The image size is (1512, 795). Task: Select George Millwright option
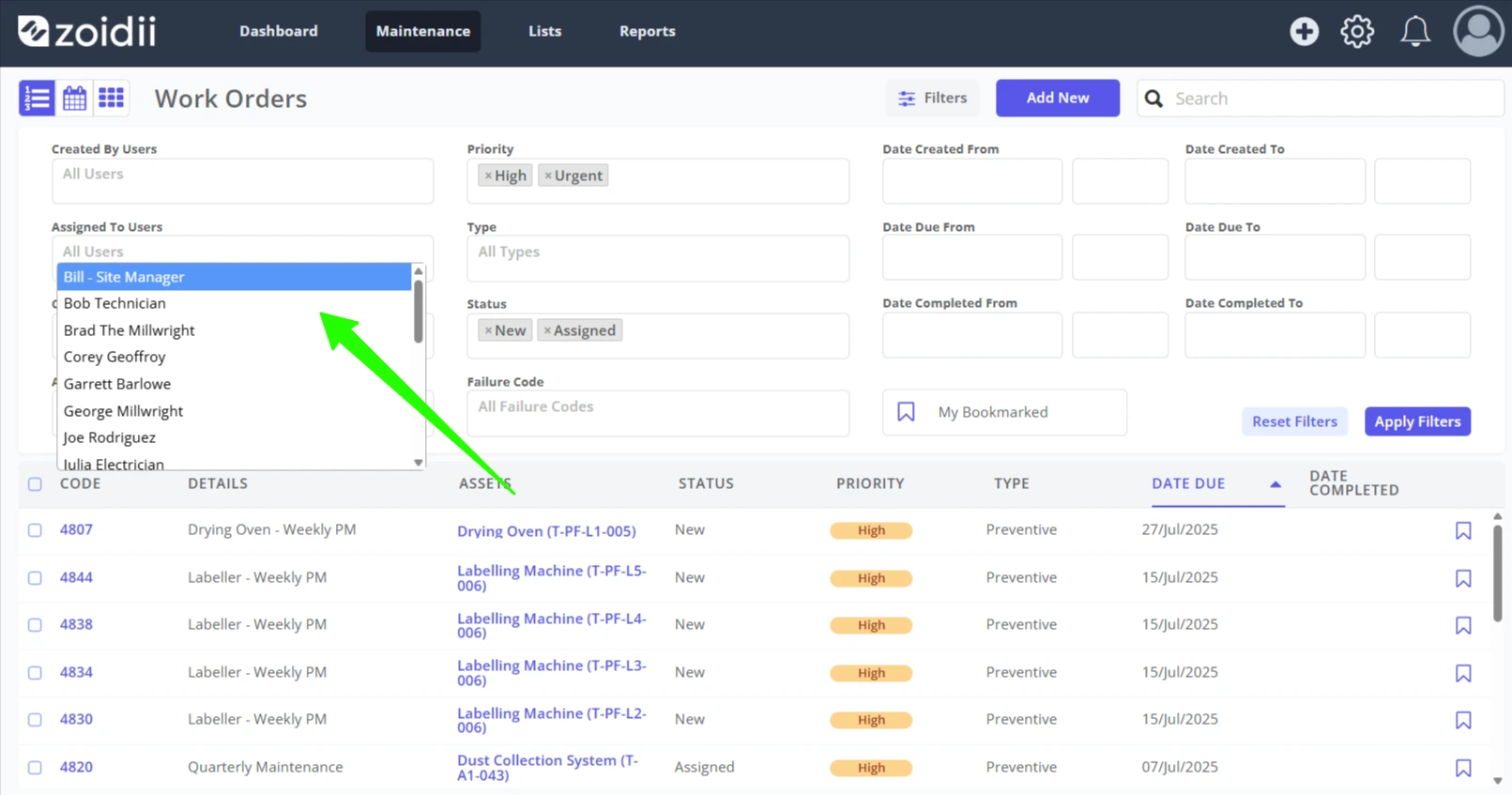coord(234,411)
